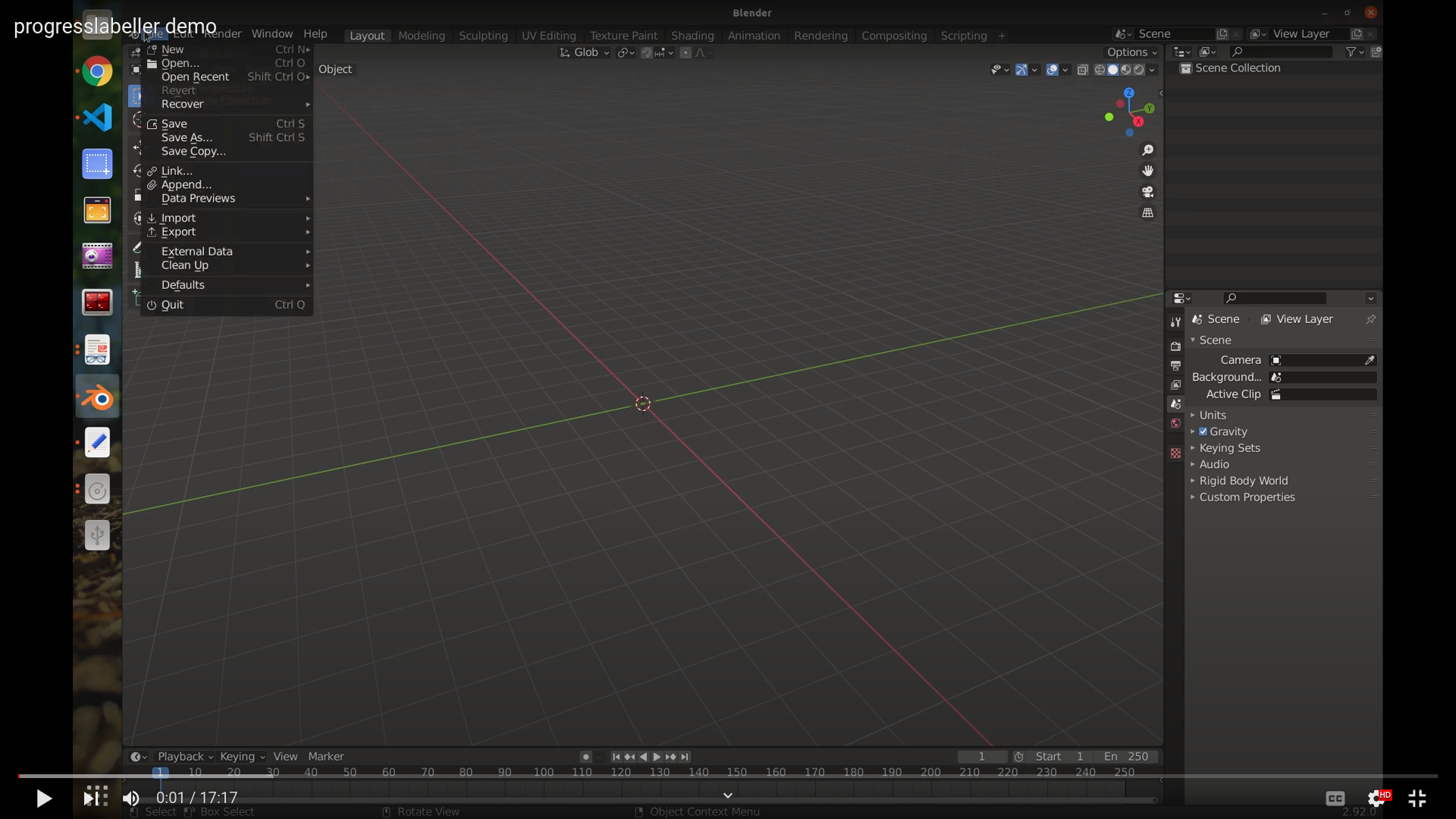Image resolution: width=1456 pixels, height=819 pixels.
Task: Click the zoom magnifier icon in viewport
Action: pos(1147,150)
